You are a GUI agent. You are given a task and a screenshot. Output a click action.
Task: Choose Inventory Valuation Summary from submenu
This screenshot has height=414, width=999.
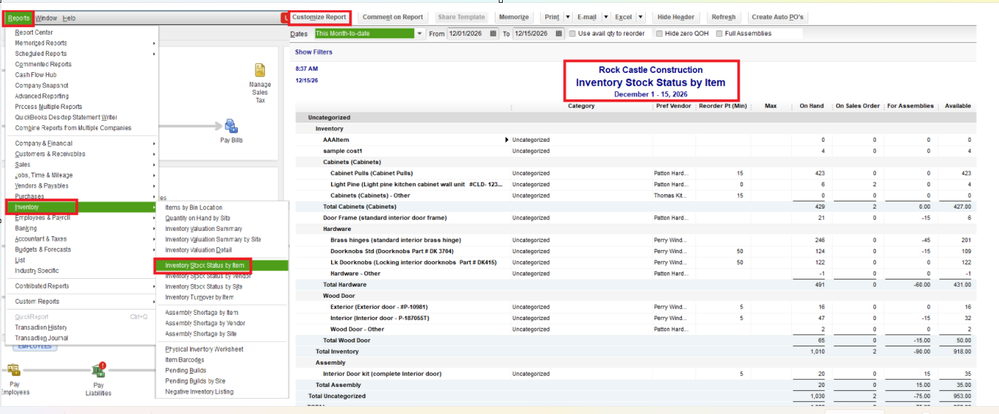tap(206, 229)
